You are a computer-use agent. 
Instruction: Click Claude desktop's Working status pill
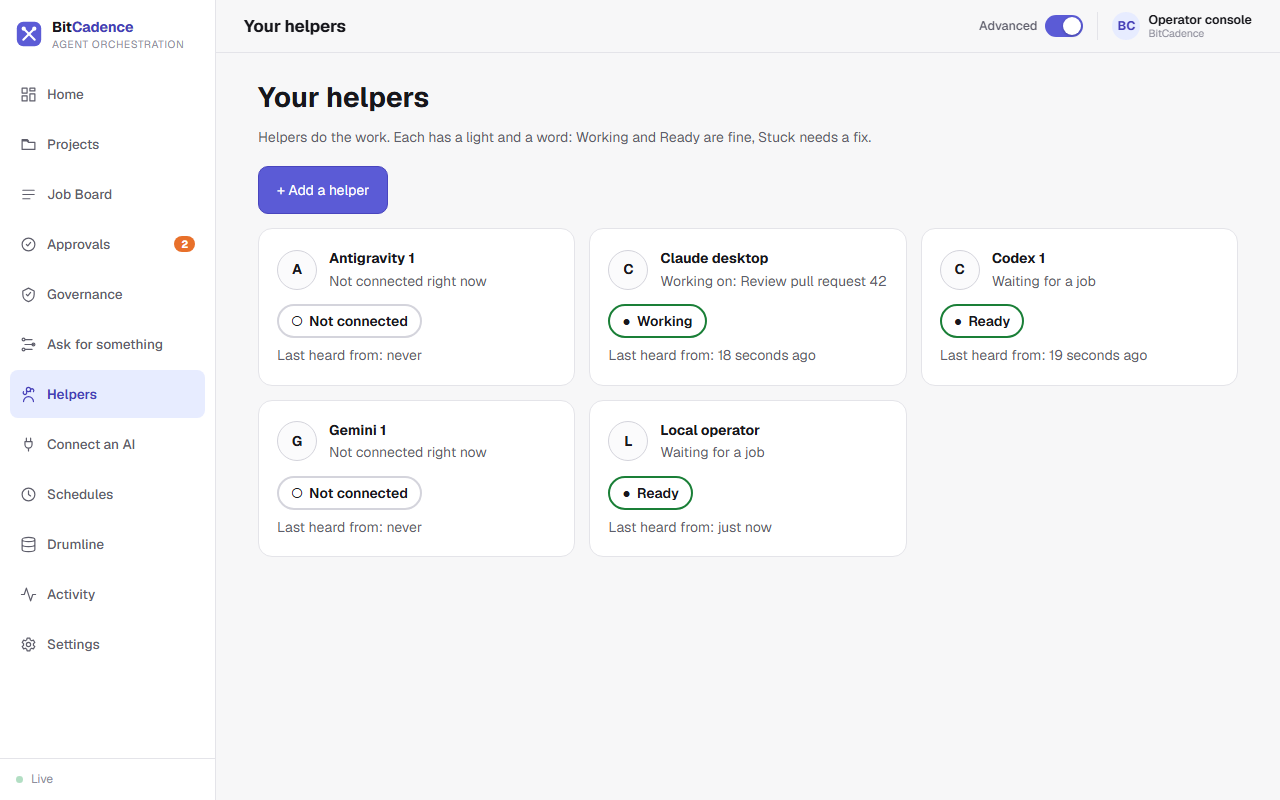coord(657,321)
